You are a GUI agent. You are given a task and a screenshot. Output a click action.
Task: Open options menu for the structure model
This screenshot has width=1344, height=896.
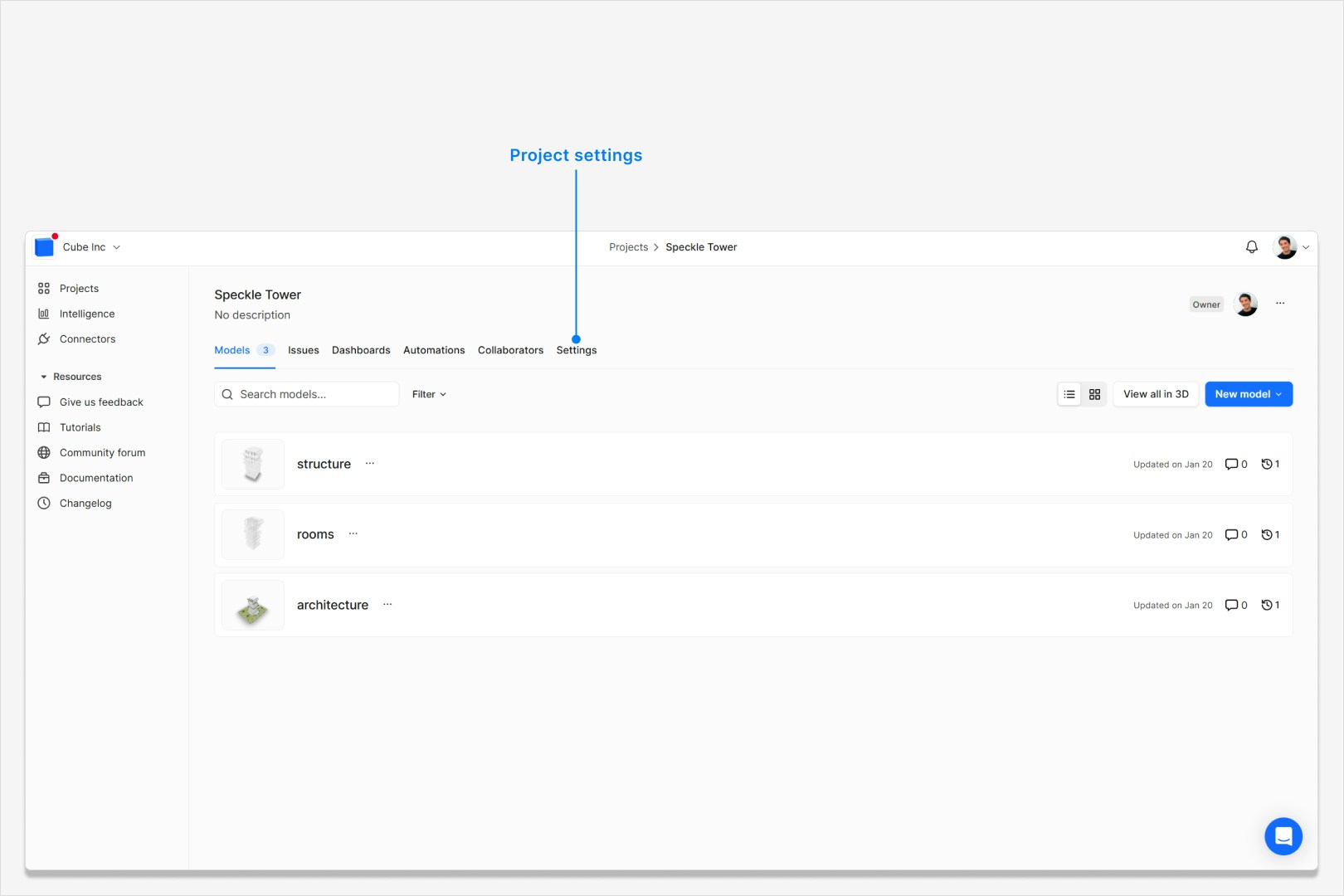(x=369, y=464)
